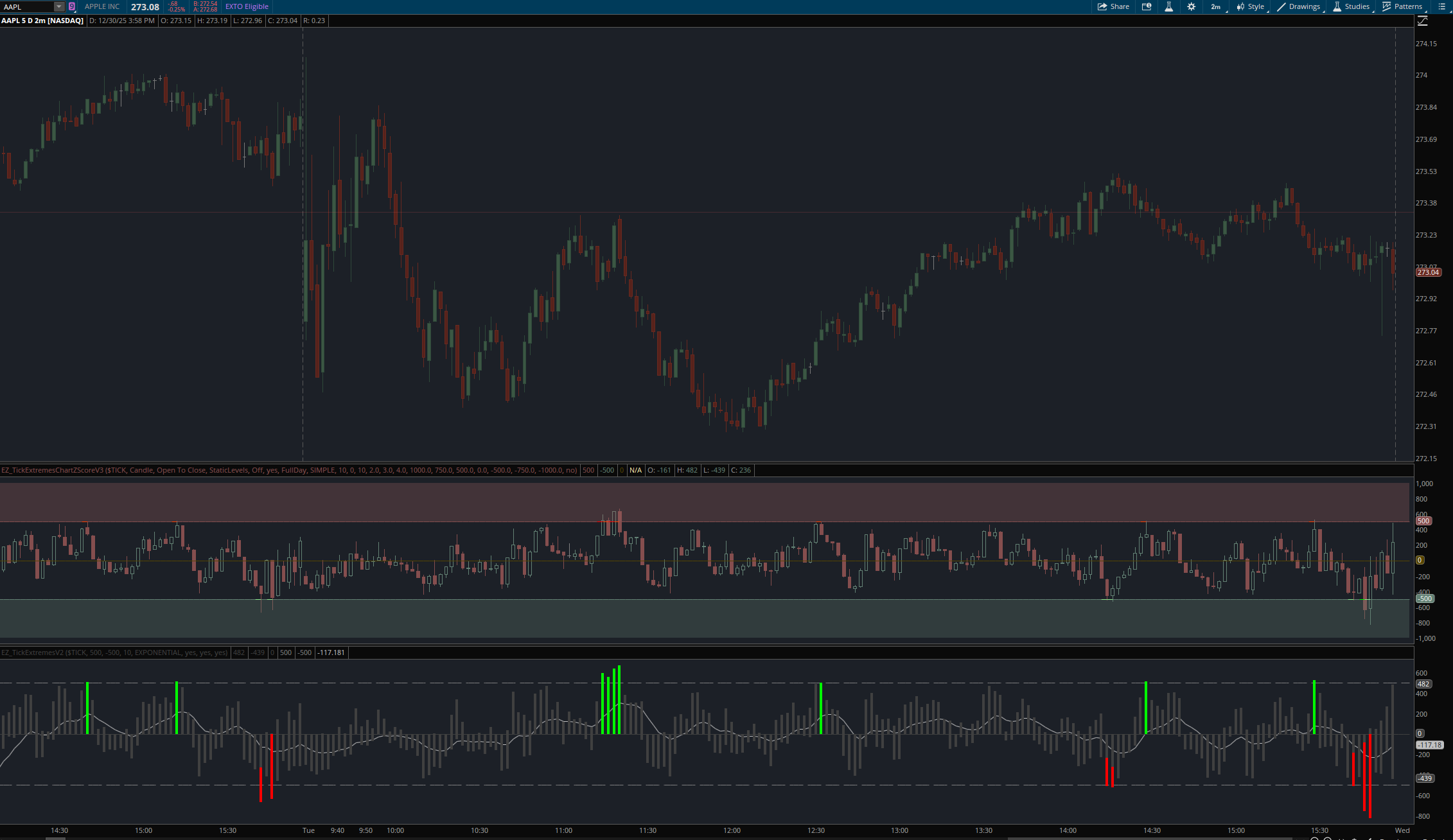Screen dimensions: 1453x840
Task: Click the EXTO Eligible label
Action: click(x=247, y=6)
